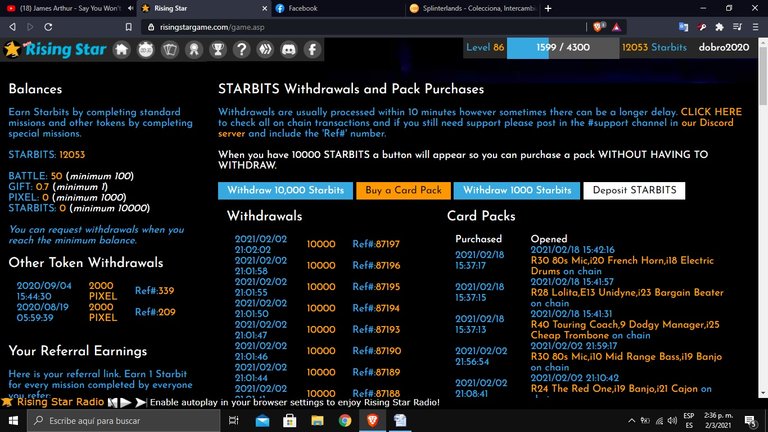This screenshot has height=432, width=768.
Task: Click Deposit STARBITS button
Action: [634, 191]
